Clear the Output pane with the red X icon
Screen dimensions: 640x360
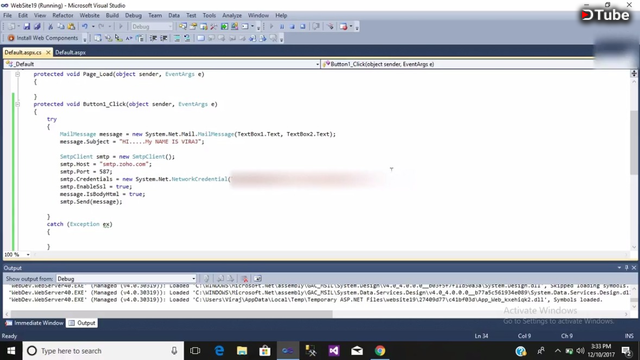tap(244, 279)
